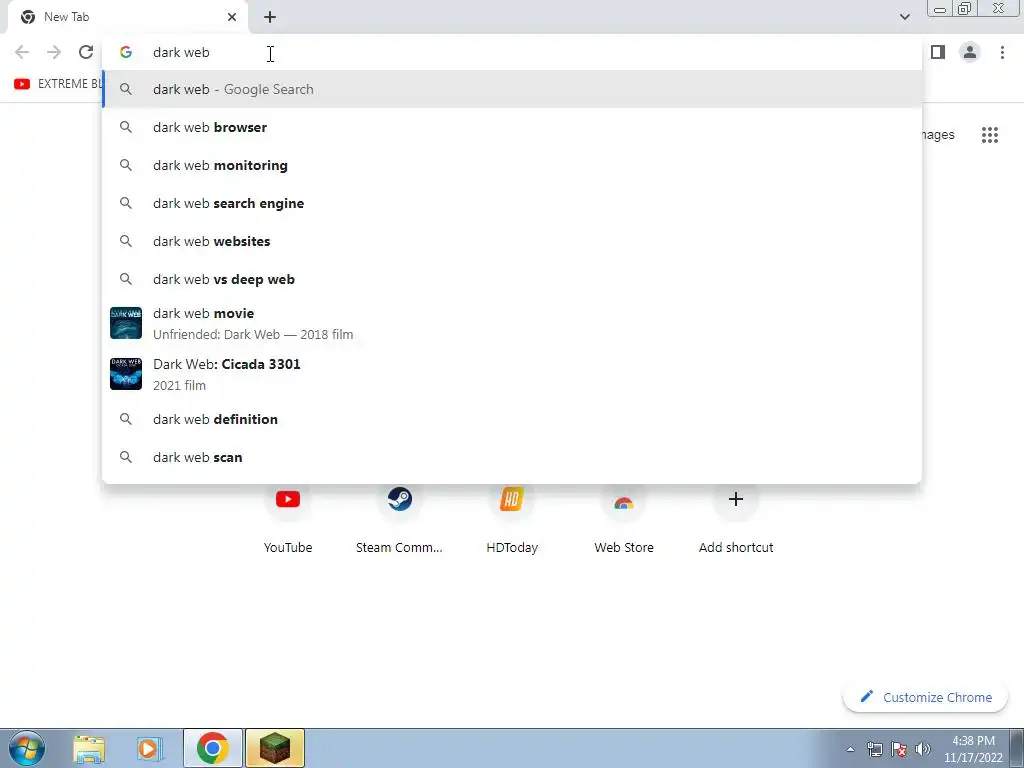
Task: Switch to Minecraft taskbar button
Action: click(275, 748)
